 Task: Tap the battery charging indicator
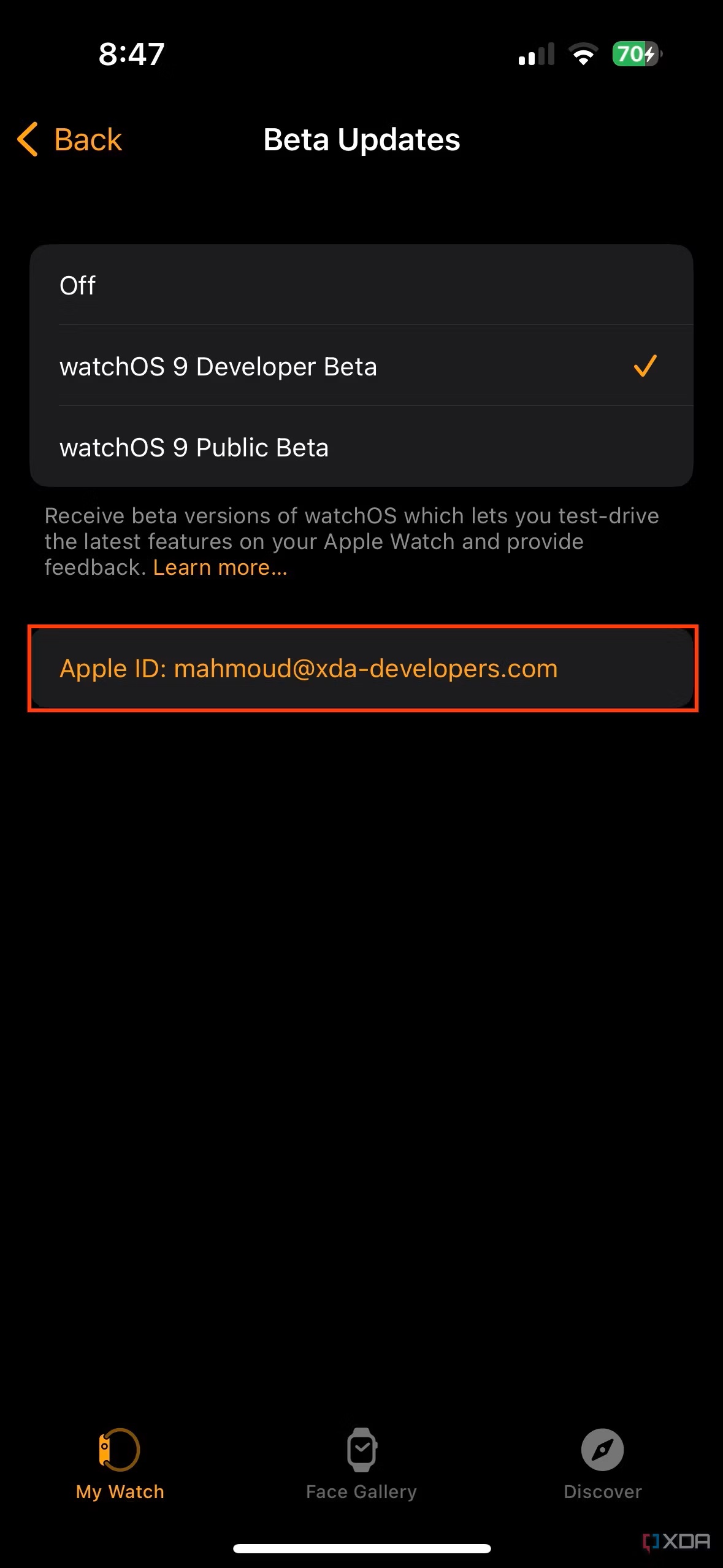(637, 54)
